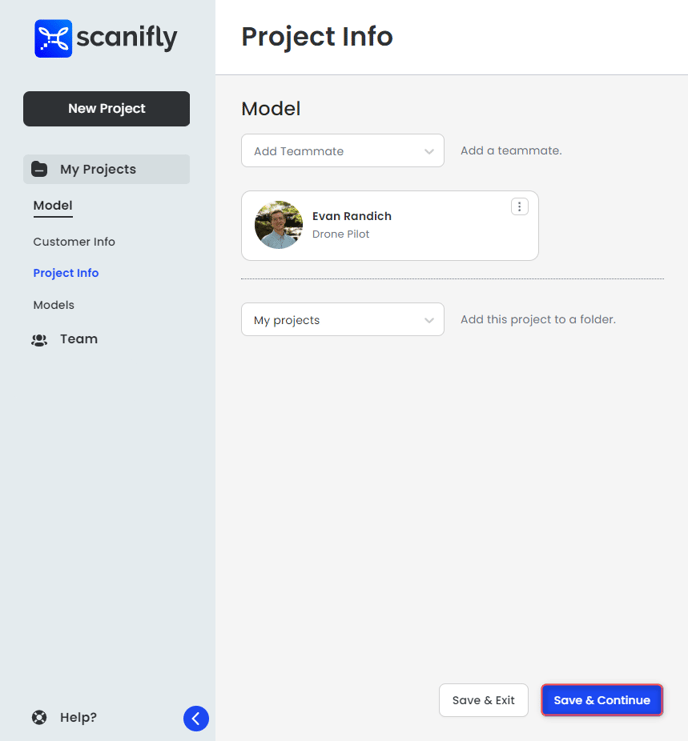This screenshot has width=688, height=741.
Task: Open the Add Teammate dropdown
Action: [x=343, y=151]
